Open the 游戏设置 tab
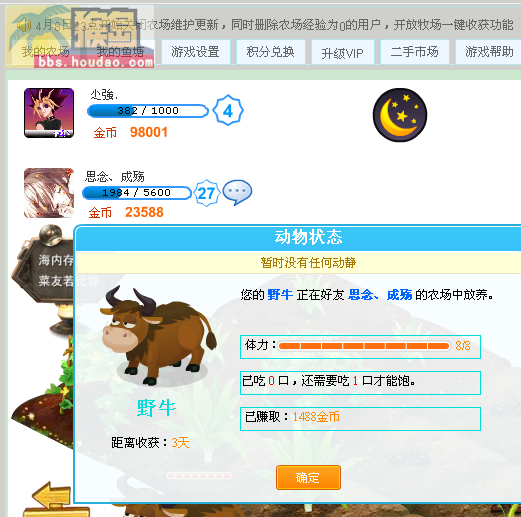This screenshot has width=521, height=517. tap(196, 52)
